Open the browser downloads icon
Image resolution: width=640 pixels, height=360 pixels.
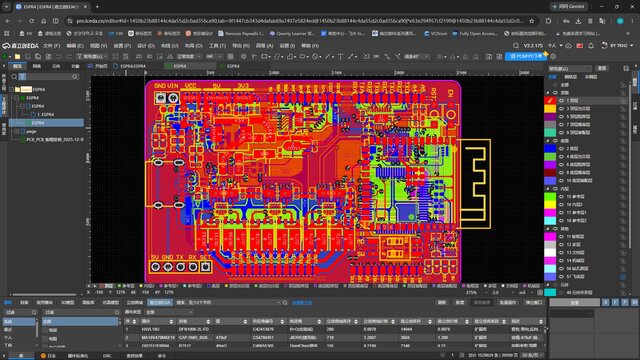click(x=578, y=21)
